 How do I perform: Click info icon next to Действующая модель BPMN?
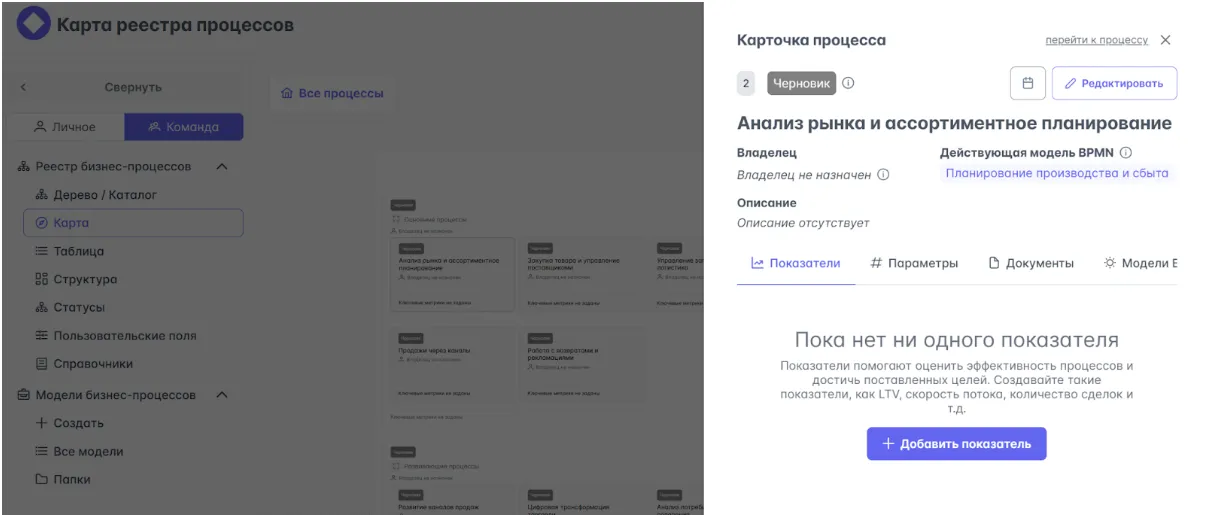1125,153
